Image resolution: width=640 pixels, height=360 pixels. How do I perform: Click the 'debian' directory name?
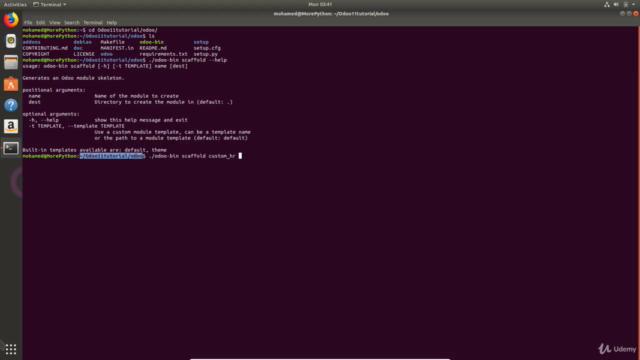point(82,42)
